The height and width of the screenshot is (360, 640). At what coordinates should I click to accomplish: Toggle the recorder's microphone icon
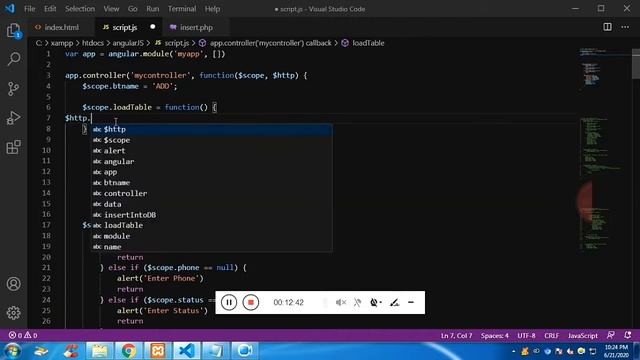[358, 302]
